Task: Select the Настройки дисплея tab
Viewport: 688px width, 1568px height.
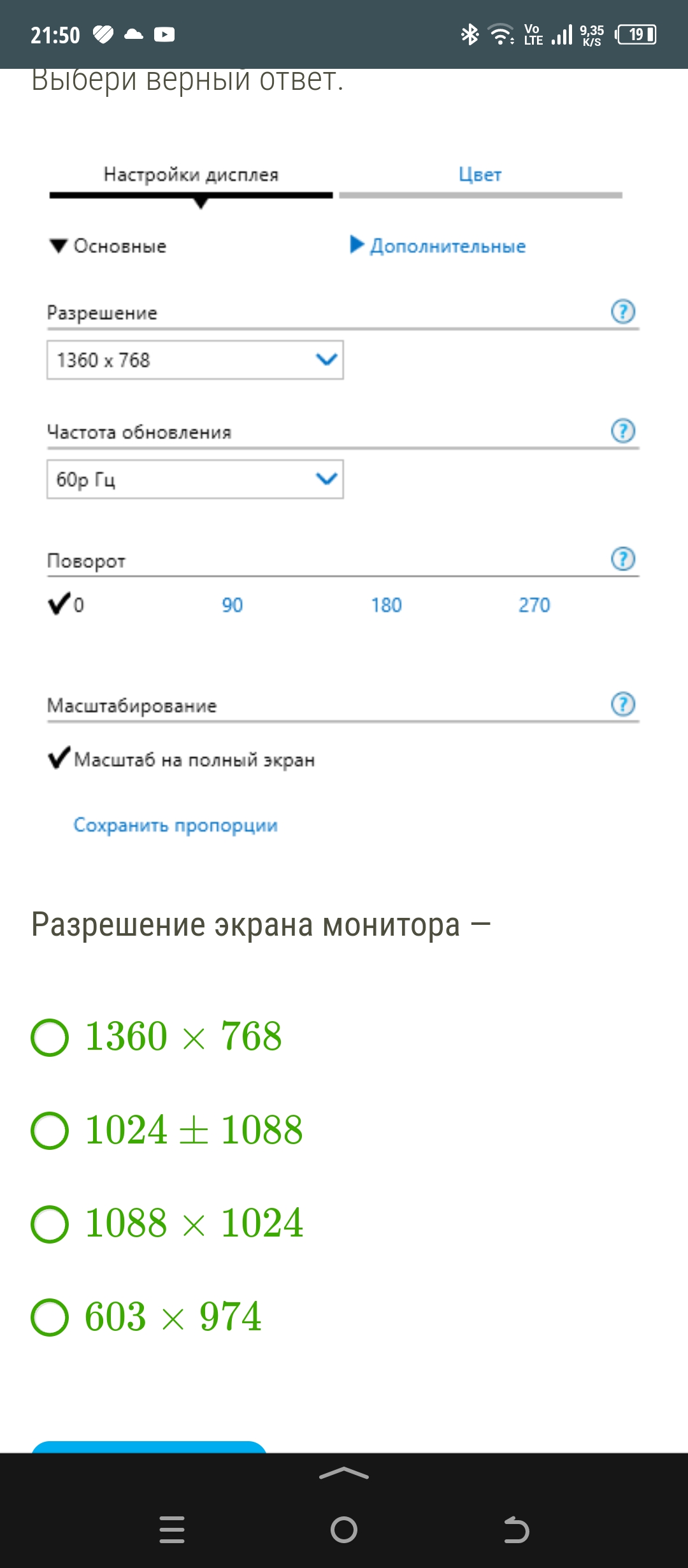Action: coord(191,175)
